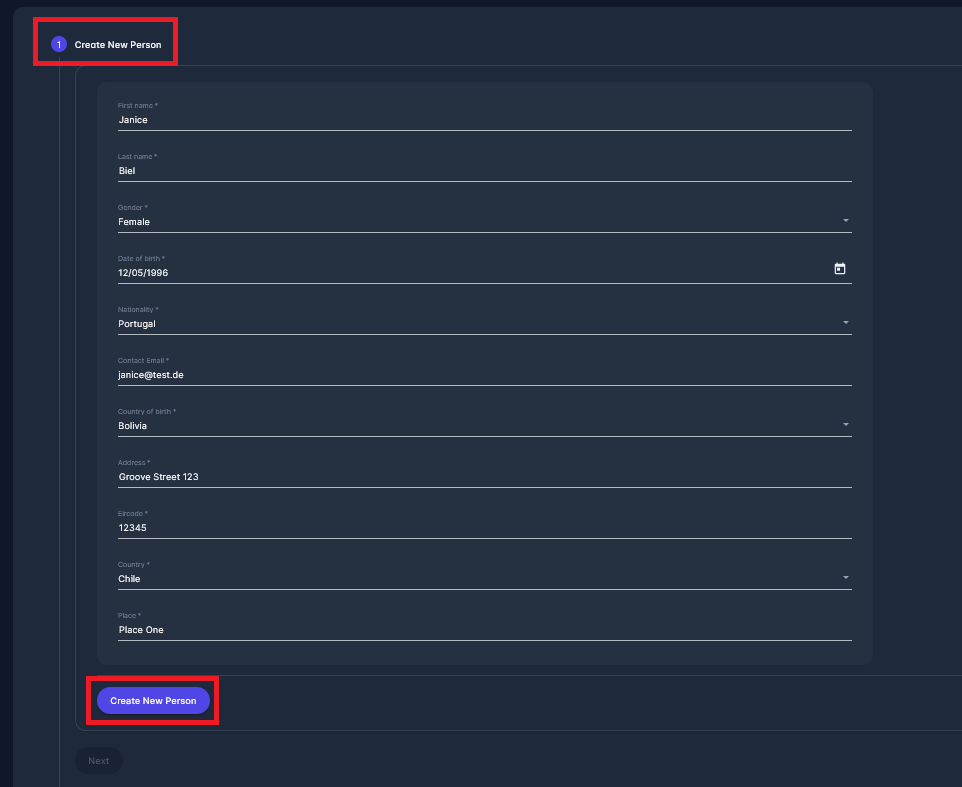Open the date of birth calendar picker
Screen dimensions: 962x787
pos(840,269)
